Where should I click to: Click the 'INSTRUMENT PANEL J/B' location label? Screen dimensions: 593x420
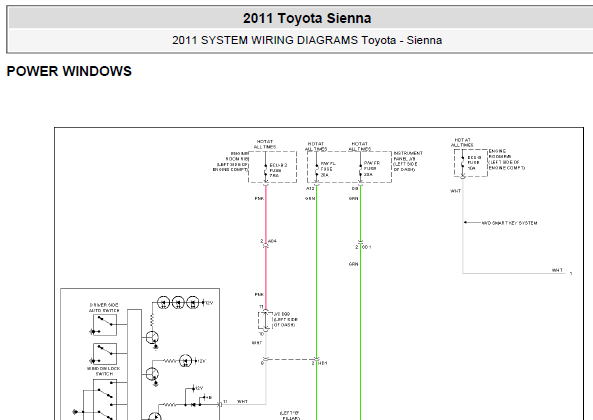point(408,161)
